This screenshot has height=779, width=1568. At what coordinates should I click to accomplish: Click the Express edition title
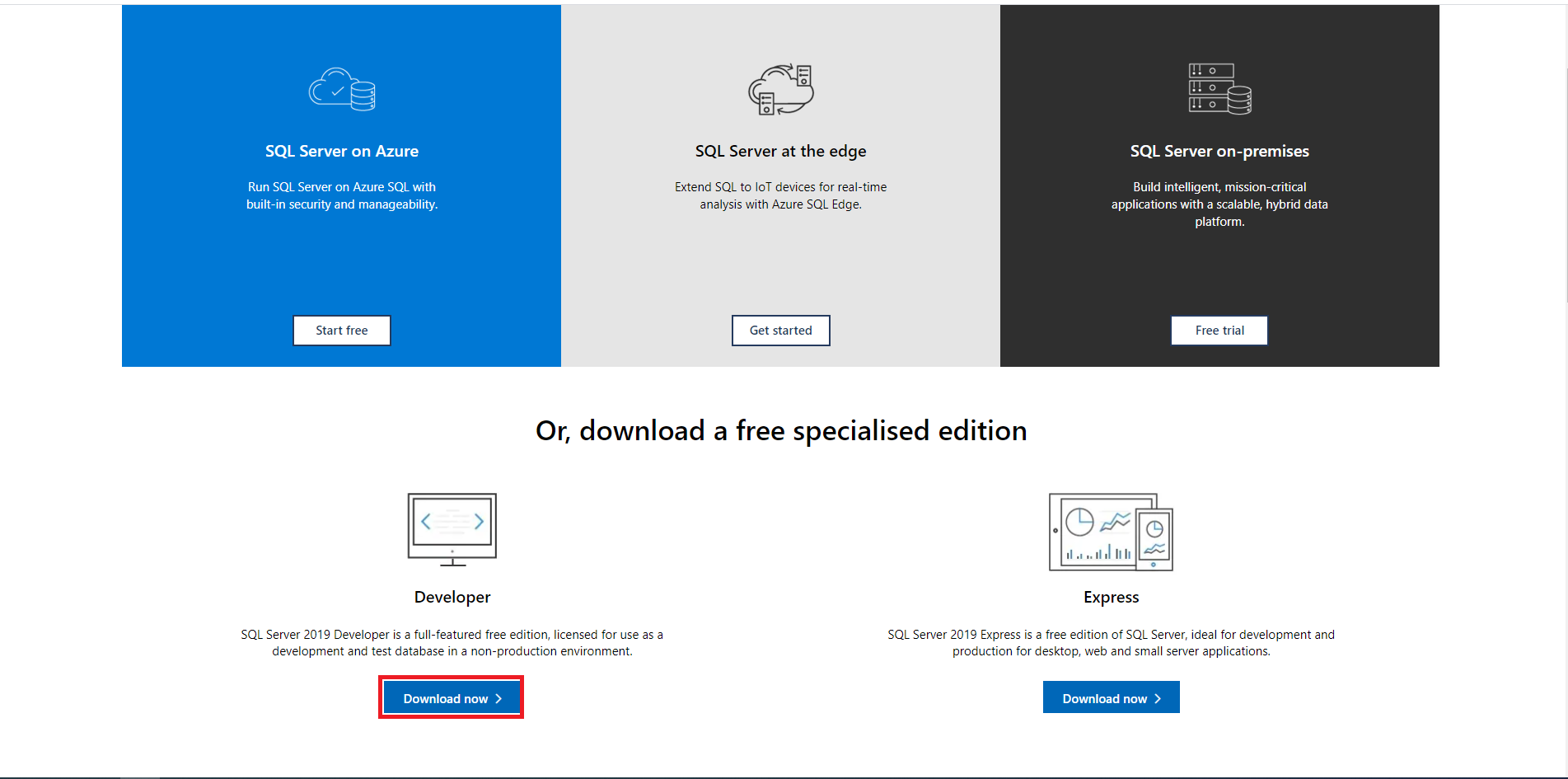[x=1111, y=597]
